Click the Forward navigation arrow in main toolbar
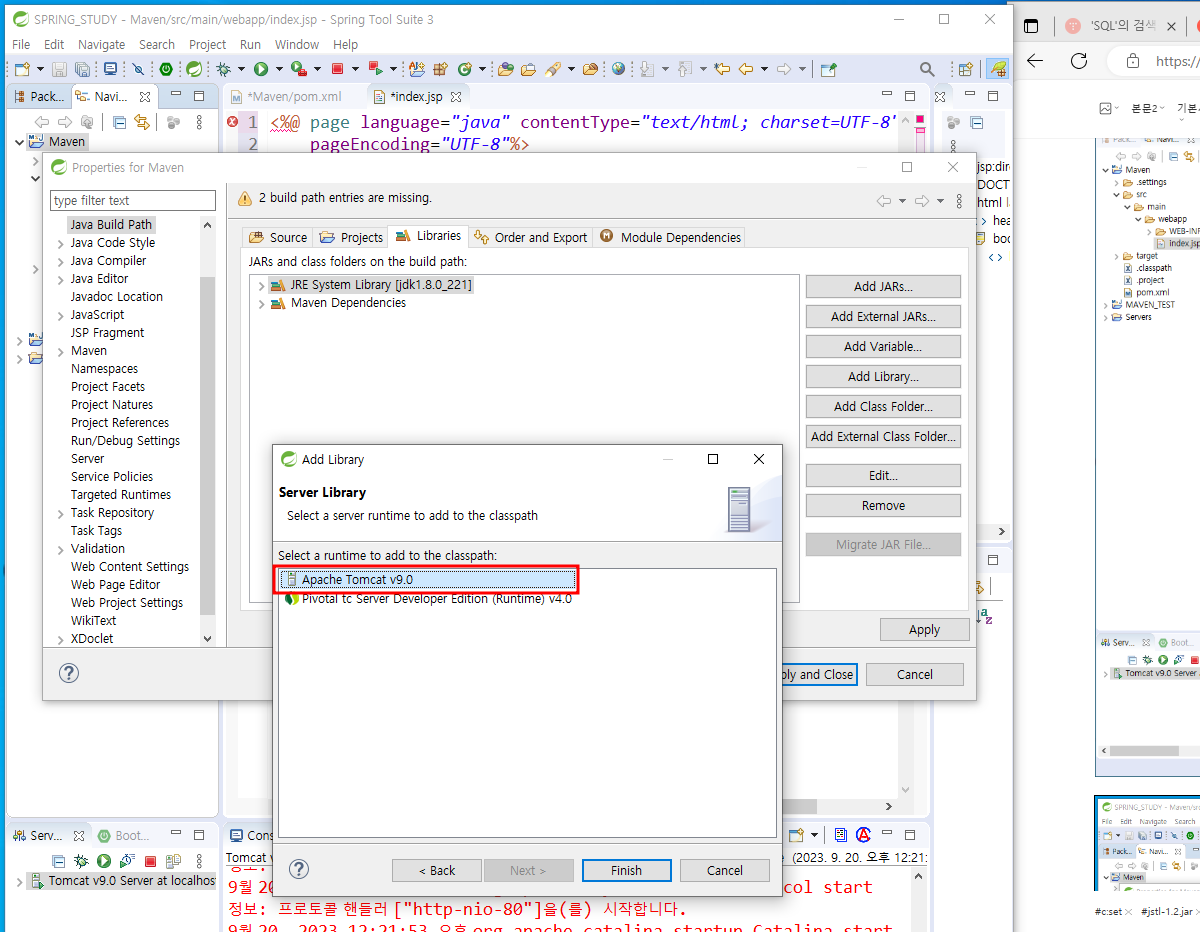 [x=784, y=69]
